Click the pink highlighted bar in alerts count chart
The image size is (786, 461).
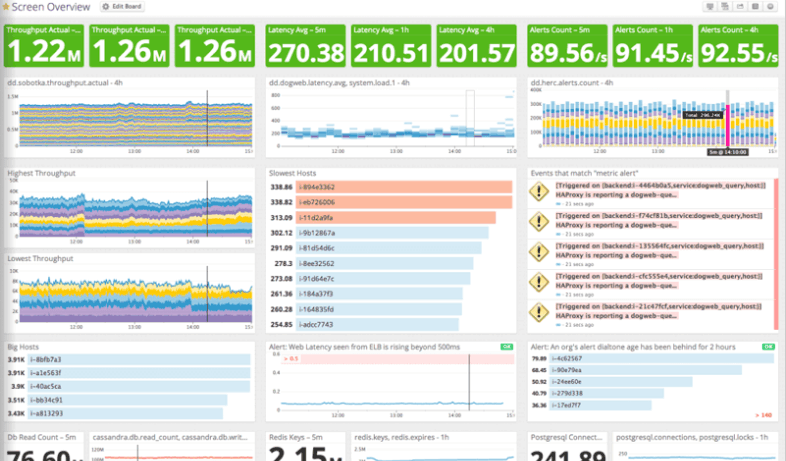[728, 125]
